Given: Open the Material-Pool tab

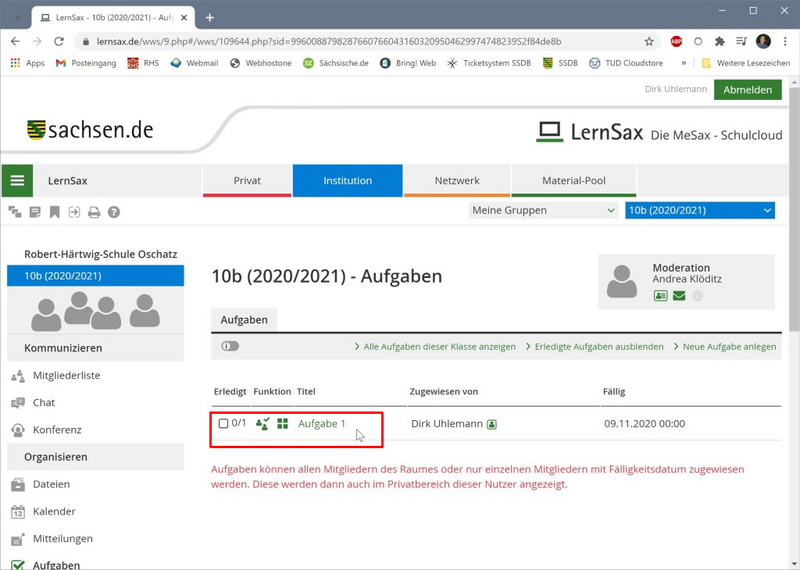Looking at the screenshot, I should pos(574,181).
